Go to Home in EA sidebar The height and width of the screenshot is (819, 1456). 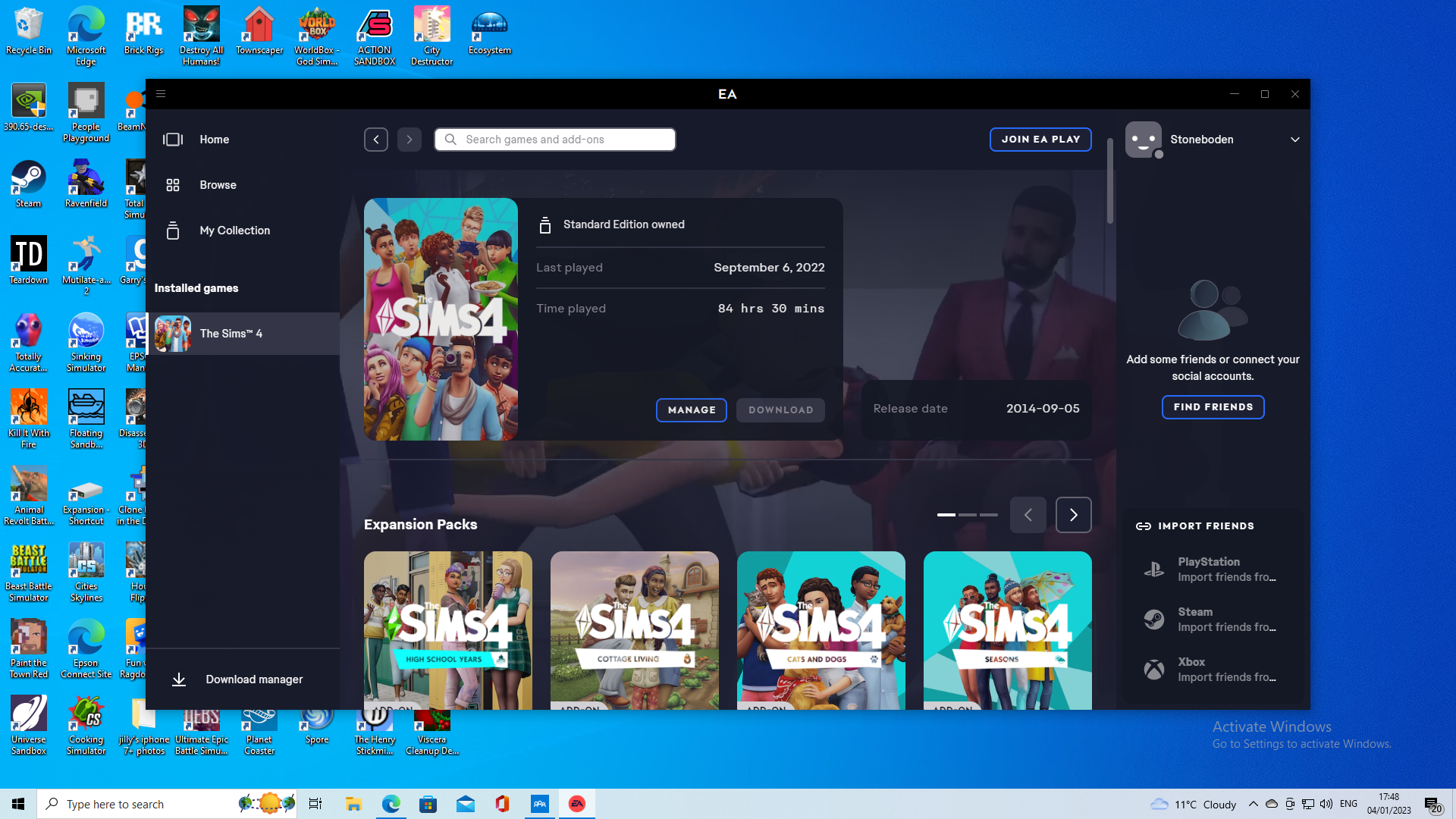coord(243,140)
